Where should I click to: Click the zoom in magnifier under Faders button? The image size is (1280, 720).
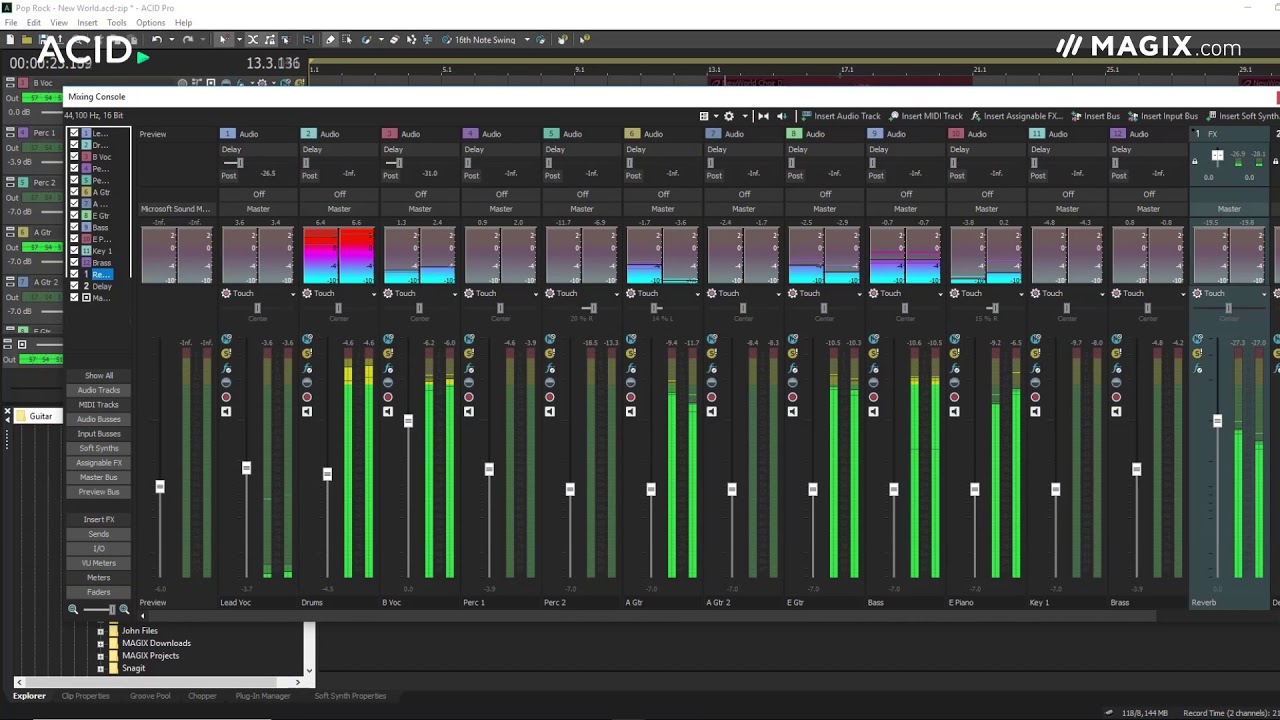point(124,609)
